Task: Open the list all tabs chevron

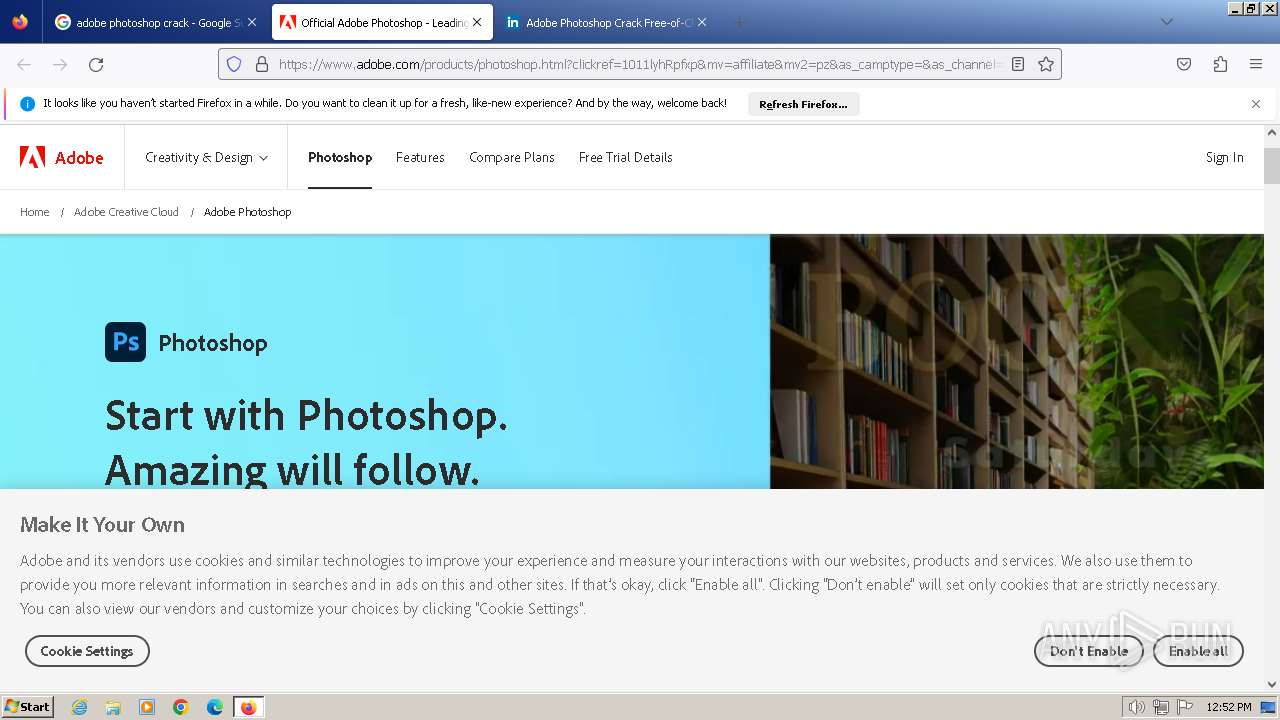Action: (x=1166, y=22)
